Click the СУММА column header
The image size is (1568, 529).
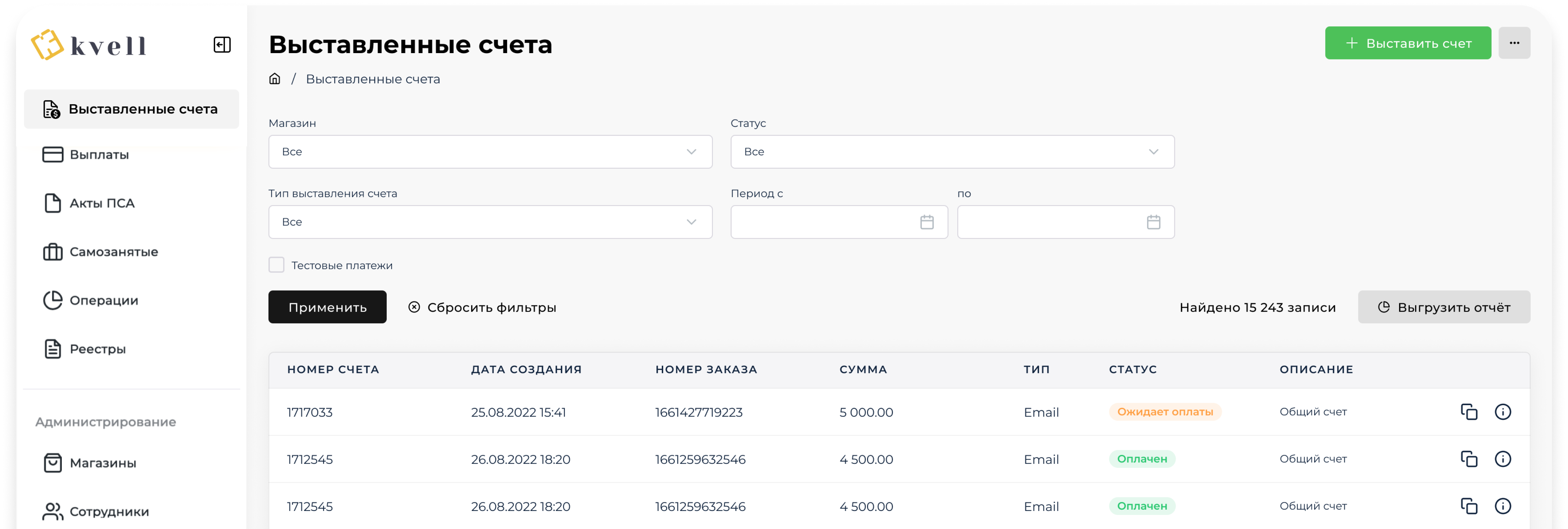(x=862, y=369)
